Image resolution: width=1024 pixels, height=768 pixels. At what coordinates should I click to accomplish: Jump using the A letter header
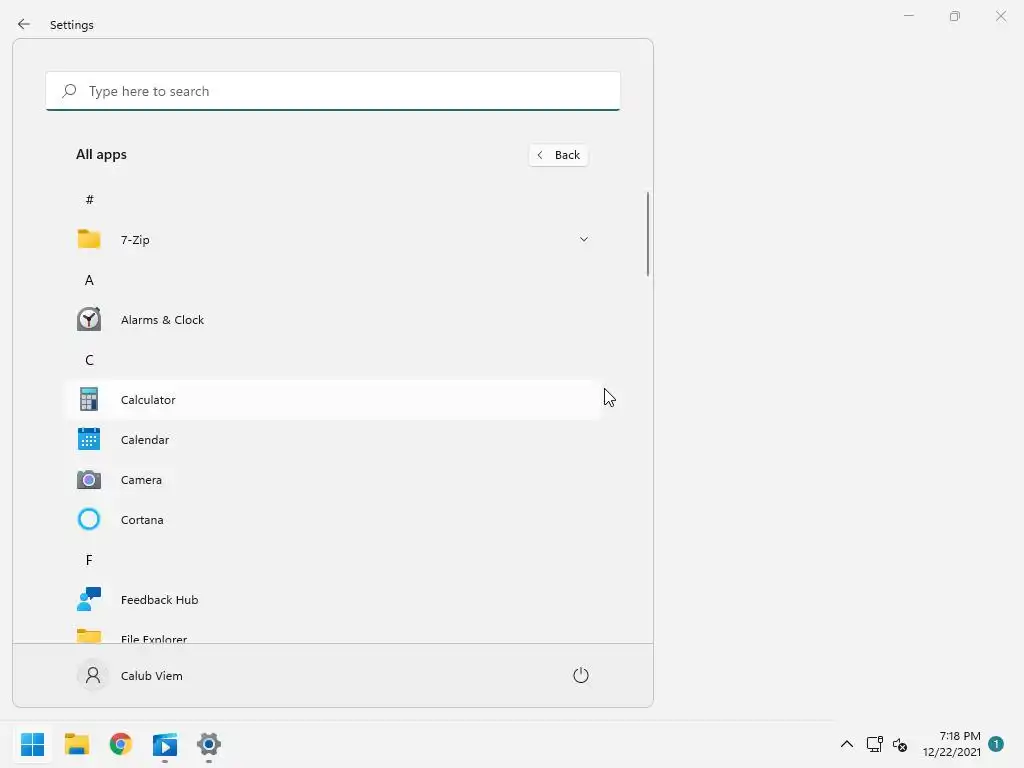(x=89, y=280)
